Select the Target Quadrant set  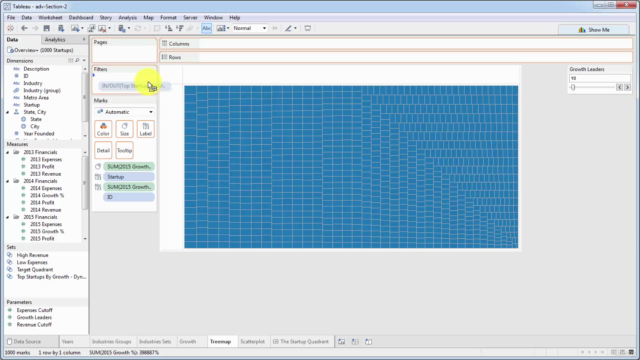(35, 270)
